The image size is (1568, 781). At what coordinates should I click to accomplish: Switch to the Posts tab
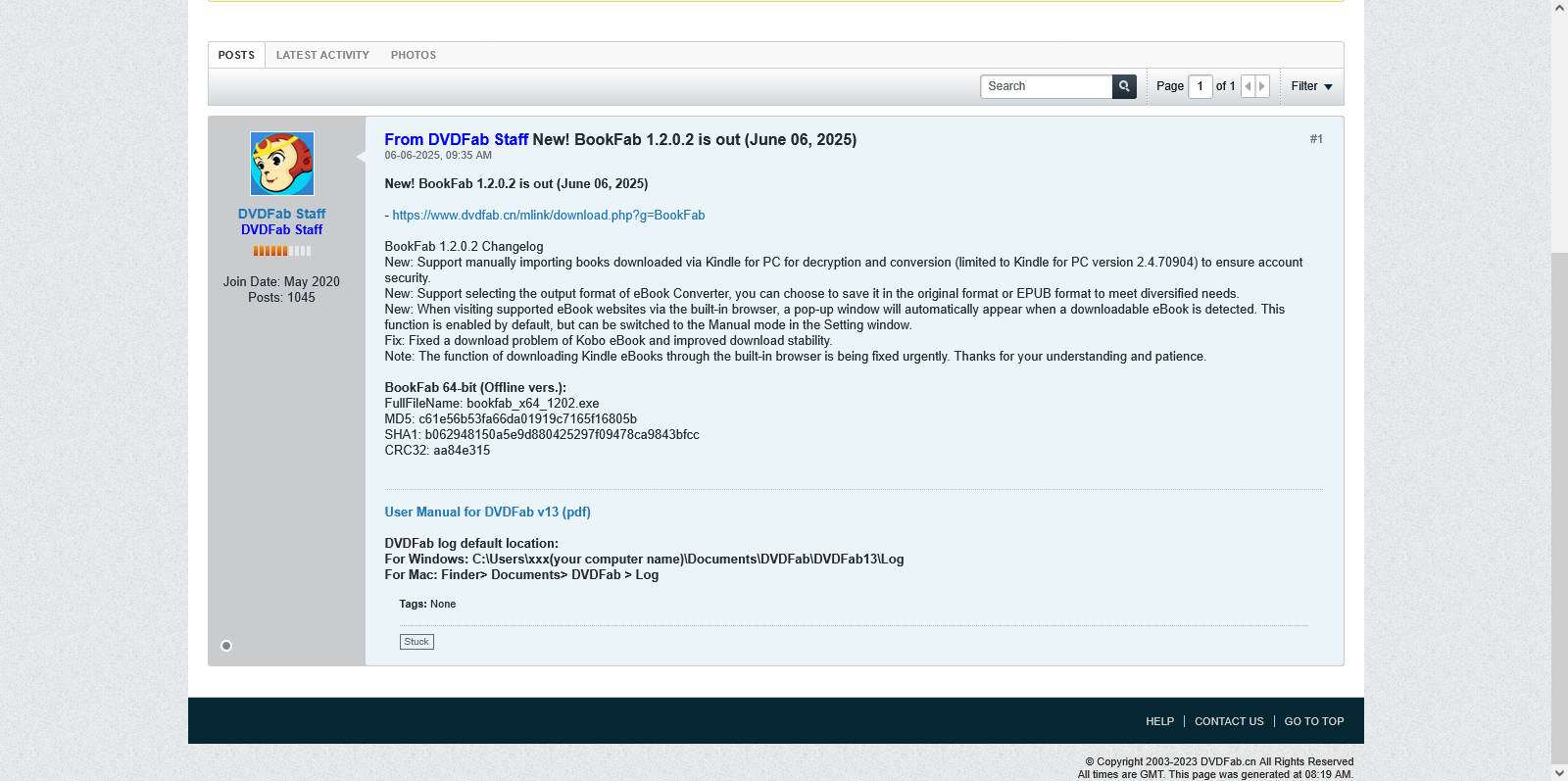[236, 55]
